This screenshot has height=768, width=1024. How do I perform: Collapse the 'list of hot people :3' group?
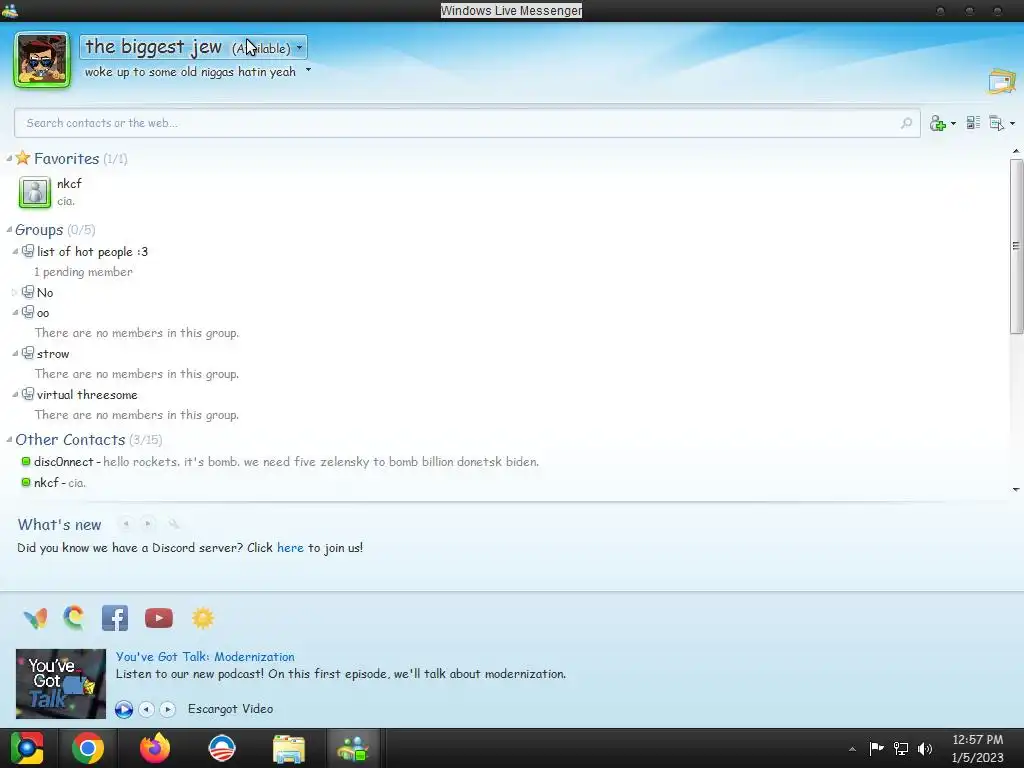click(x=15, y=251)
